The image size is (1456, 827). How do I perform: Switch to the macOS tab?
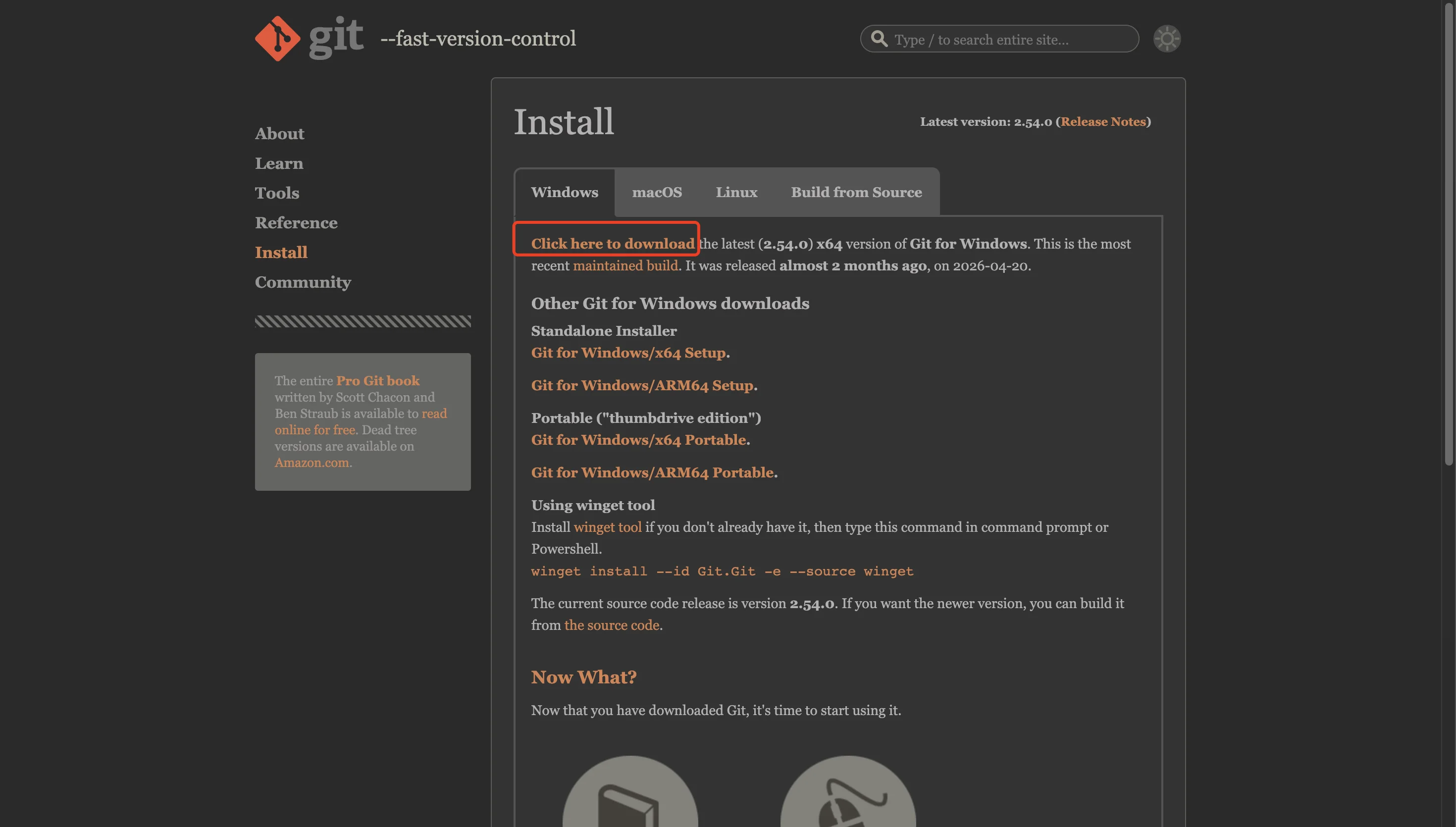click(657, 192)
